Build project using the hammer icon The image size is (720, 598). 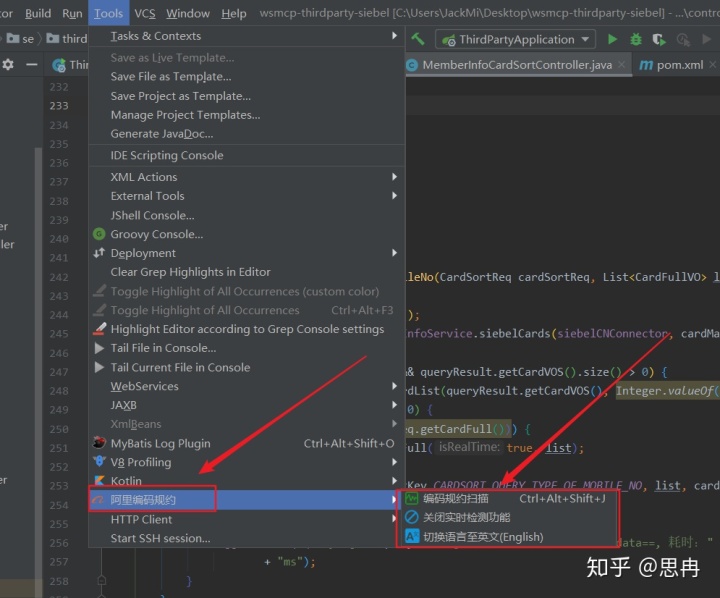click(418, 39)
